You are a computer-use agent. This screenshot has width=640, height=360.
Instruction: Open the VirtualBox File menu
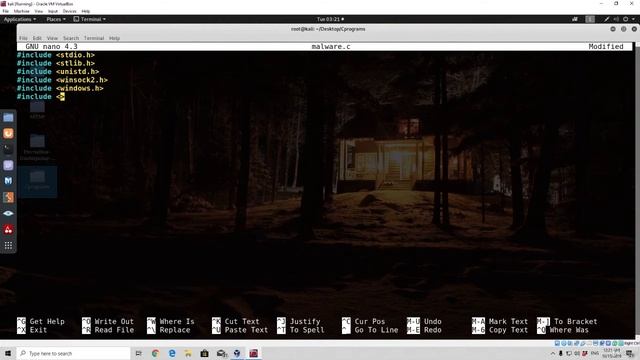point(6,11)
